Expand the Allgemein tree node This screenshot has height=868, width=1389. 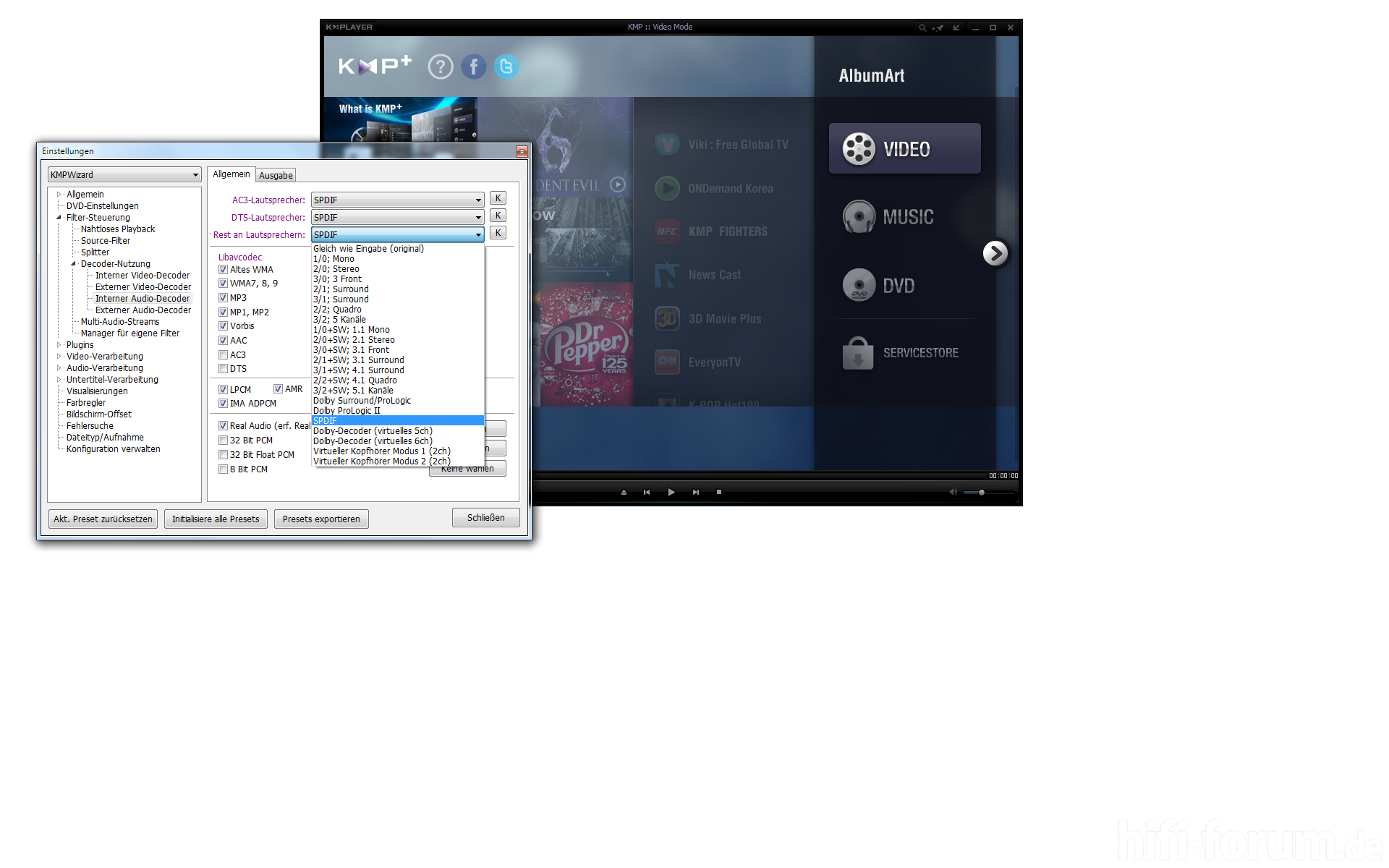[59, 194]
